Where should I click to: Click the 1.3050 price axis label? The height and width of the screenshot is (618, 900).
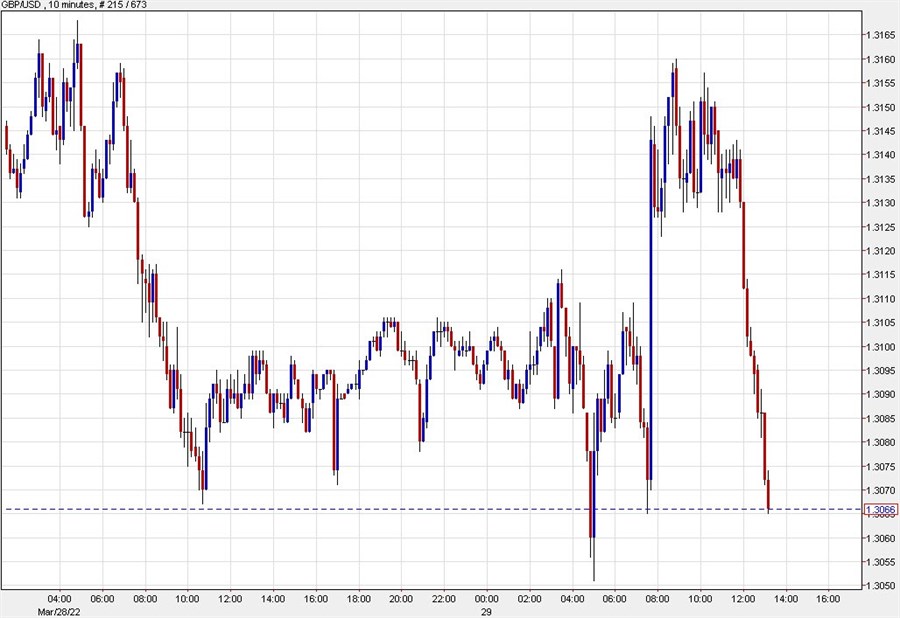(880, 586)
